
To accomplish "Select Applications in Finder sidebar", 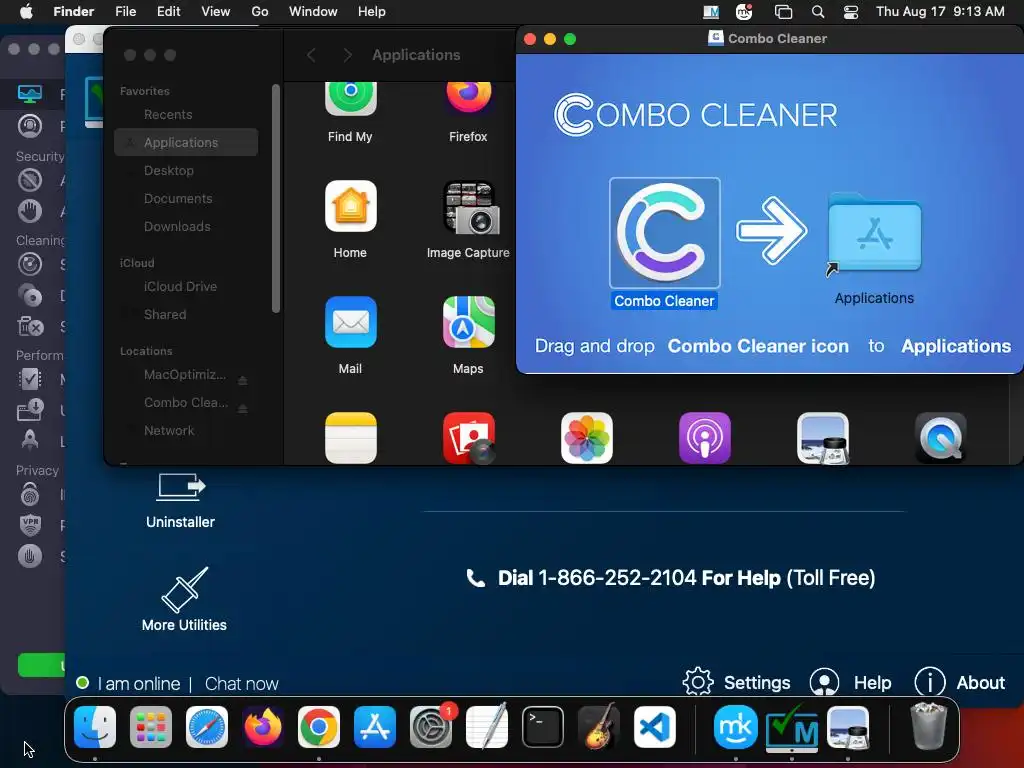I will point(186,142).
